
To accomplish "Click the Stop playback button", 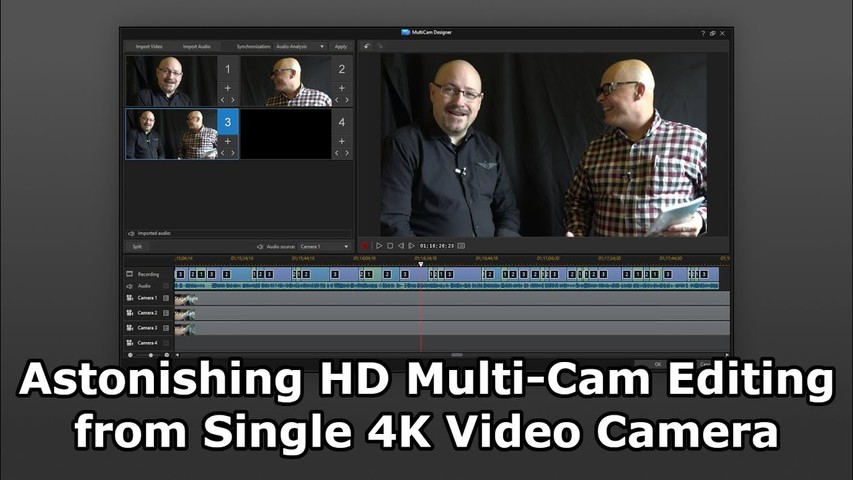I will click(390, 245).
